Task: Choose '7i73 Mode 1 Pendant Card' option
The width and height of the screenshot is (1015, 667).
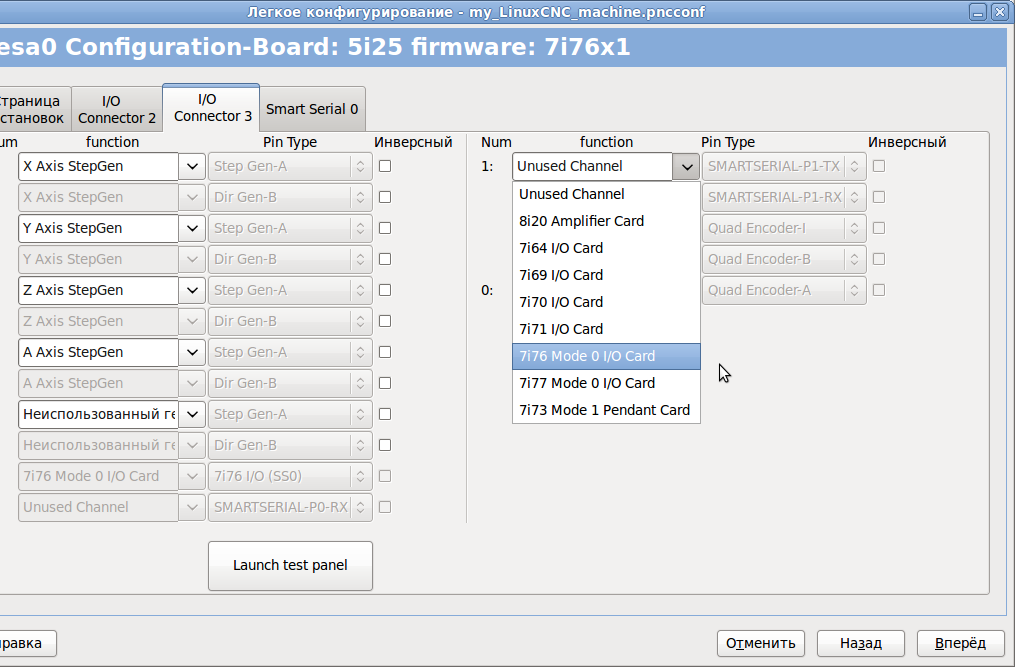Action: click(x=606, y=411)
